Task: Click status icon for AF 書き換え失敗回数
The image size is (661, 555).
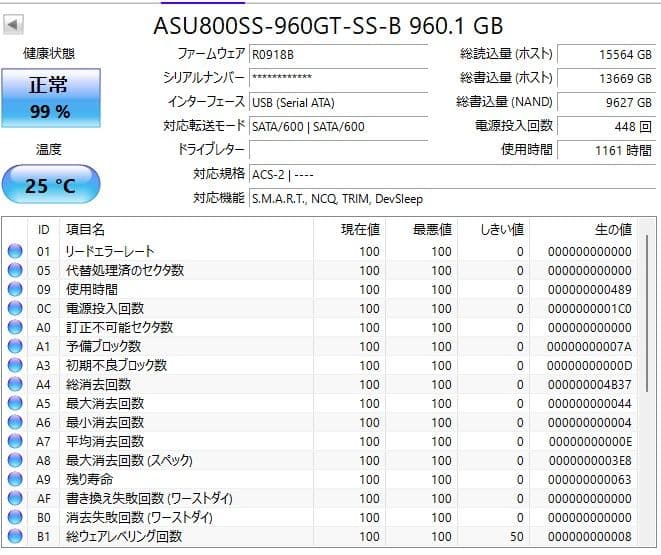Action: [15, 498]
